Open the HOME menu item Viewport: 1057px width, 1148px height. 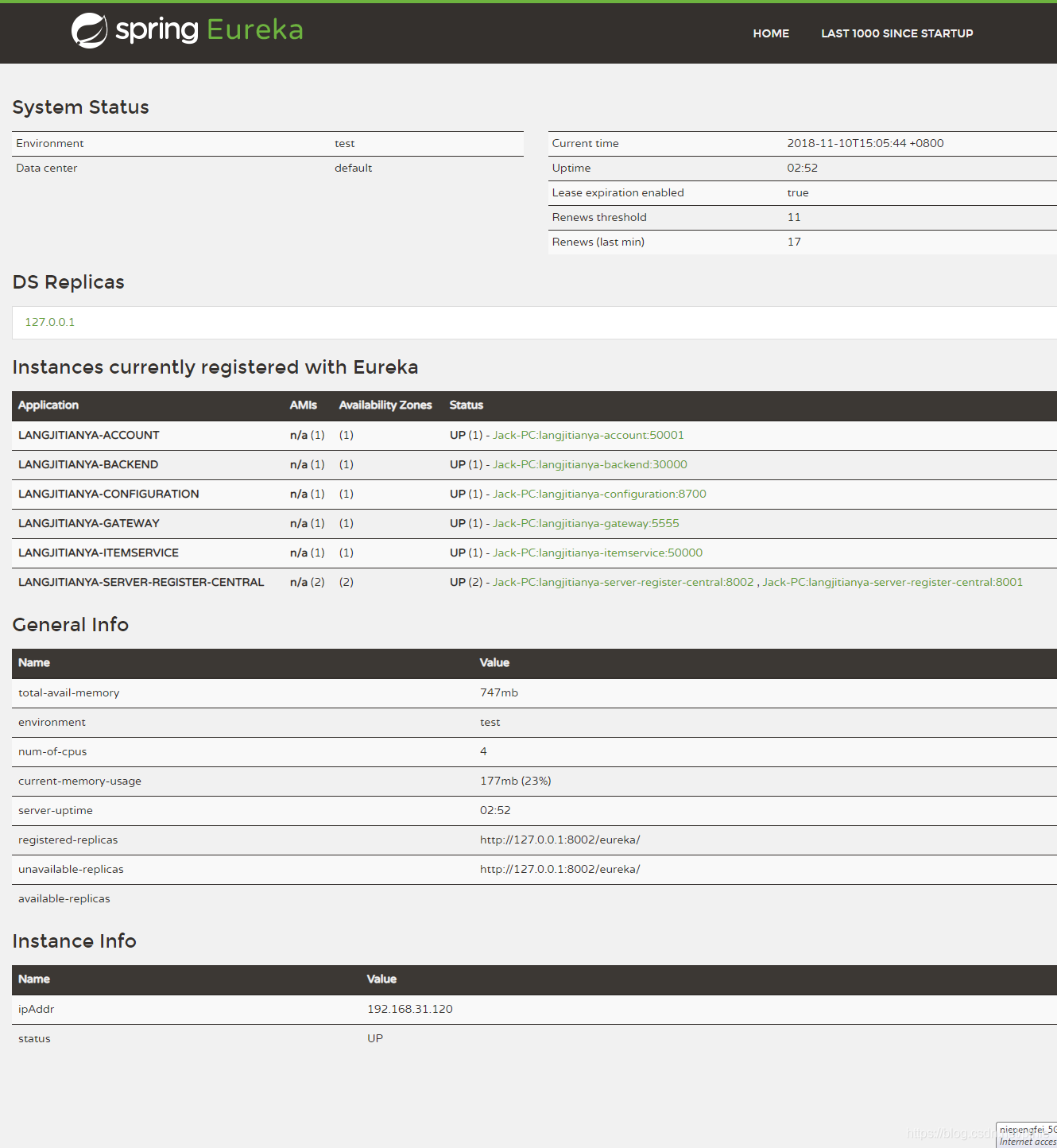point(771,33)
